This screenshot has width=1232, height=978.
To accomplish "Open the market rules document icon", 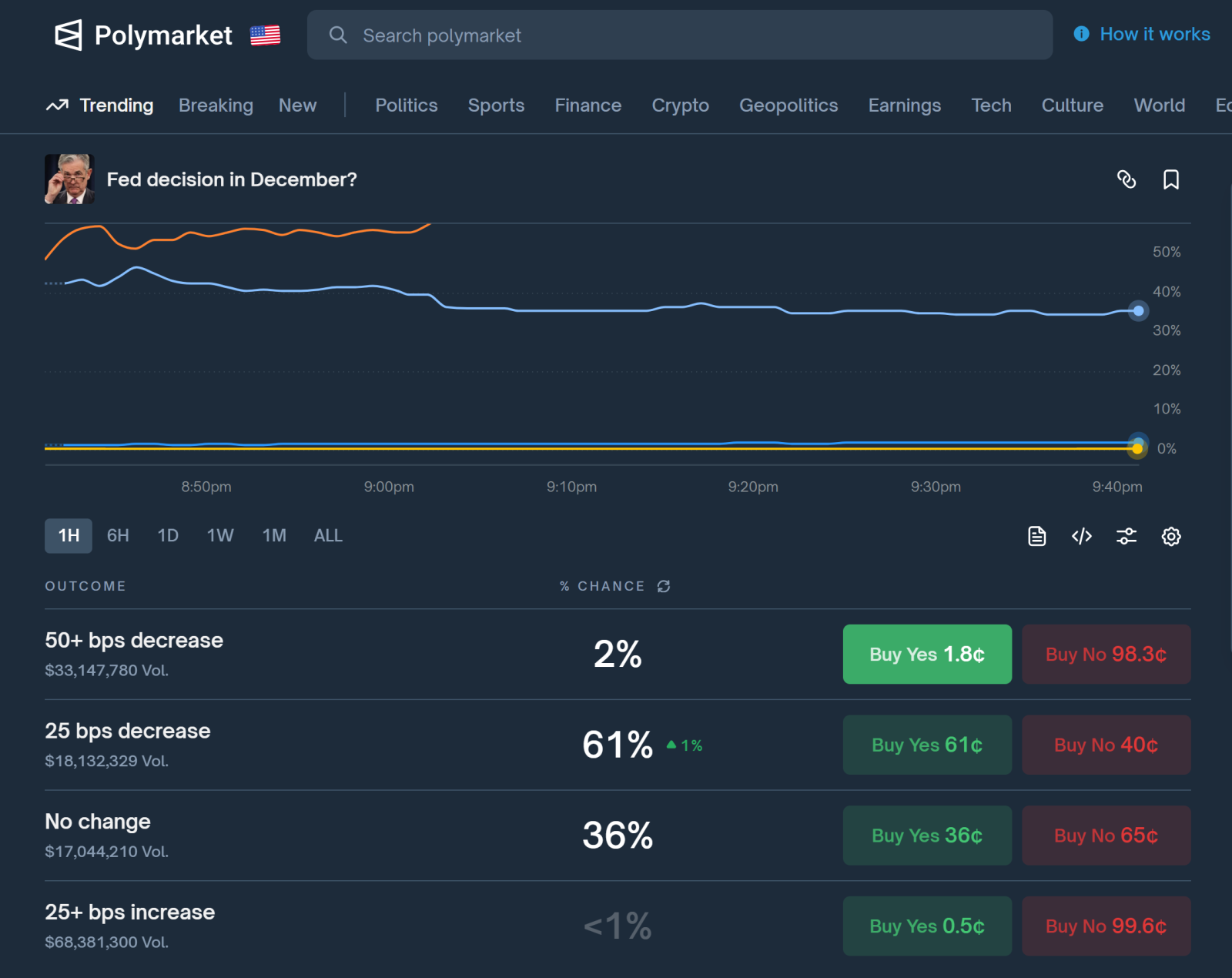I will point(1037,536).
